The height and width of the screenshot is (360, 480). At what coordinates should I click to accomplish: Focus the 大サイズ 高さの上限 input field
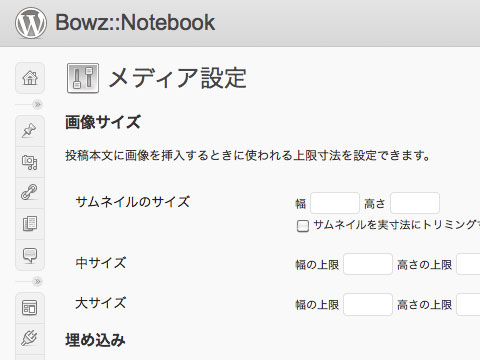(468, 304)
